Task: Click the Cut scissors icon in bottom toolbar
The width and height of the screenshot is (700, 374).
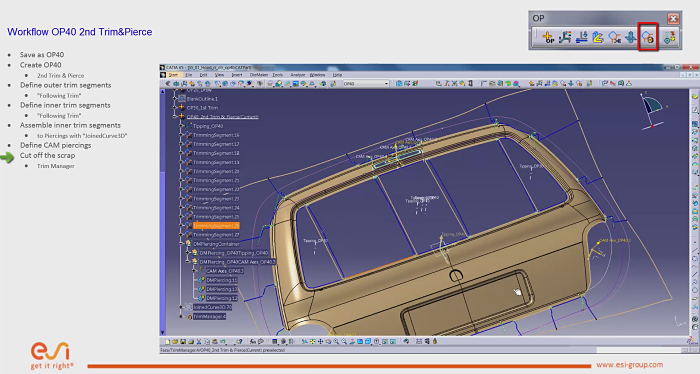Action: point(199,341)
